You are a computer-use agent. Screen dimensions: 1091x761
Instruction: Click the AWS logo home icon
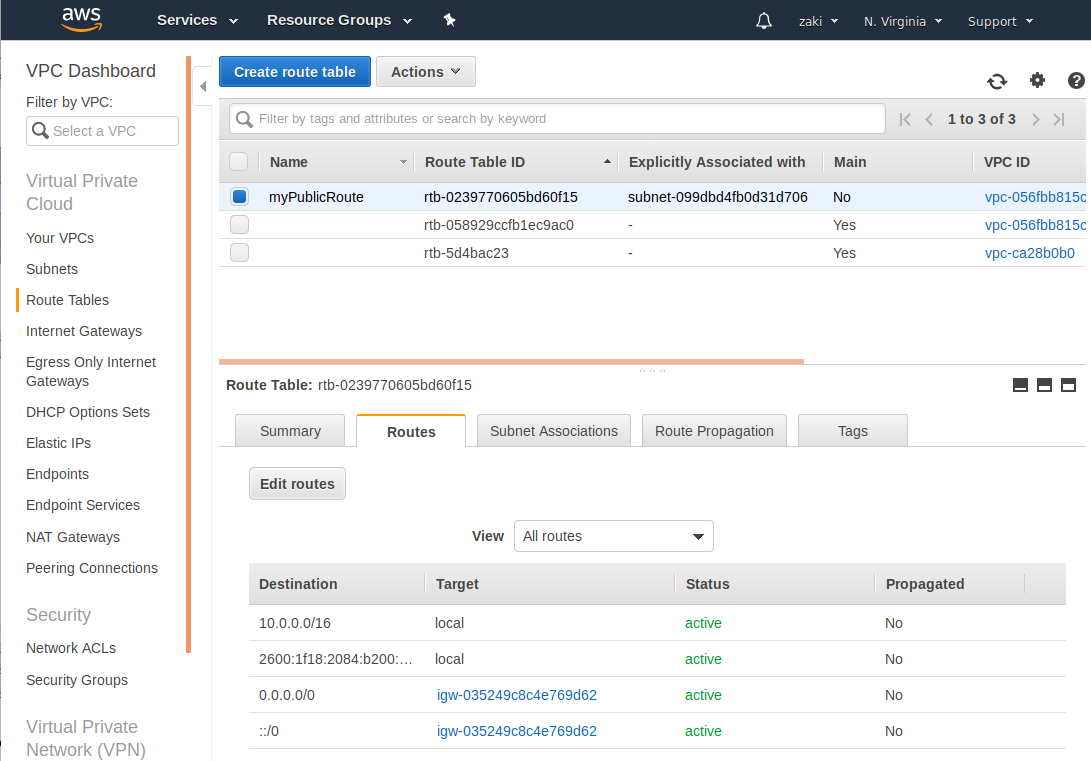coord(81,20)
